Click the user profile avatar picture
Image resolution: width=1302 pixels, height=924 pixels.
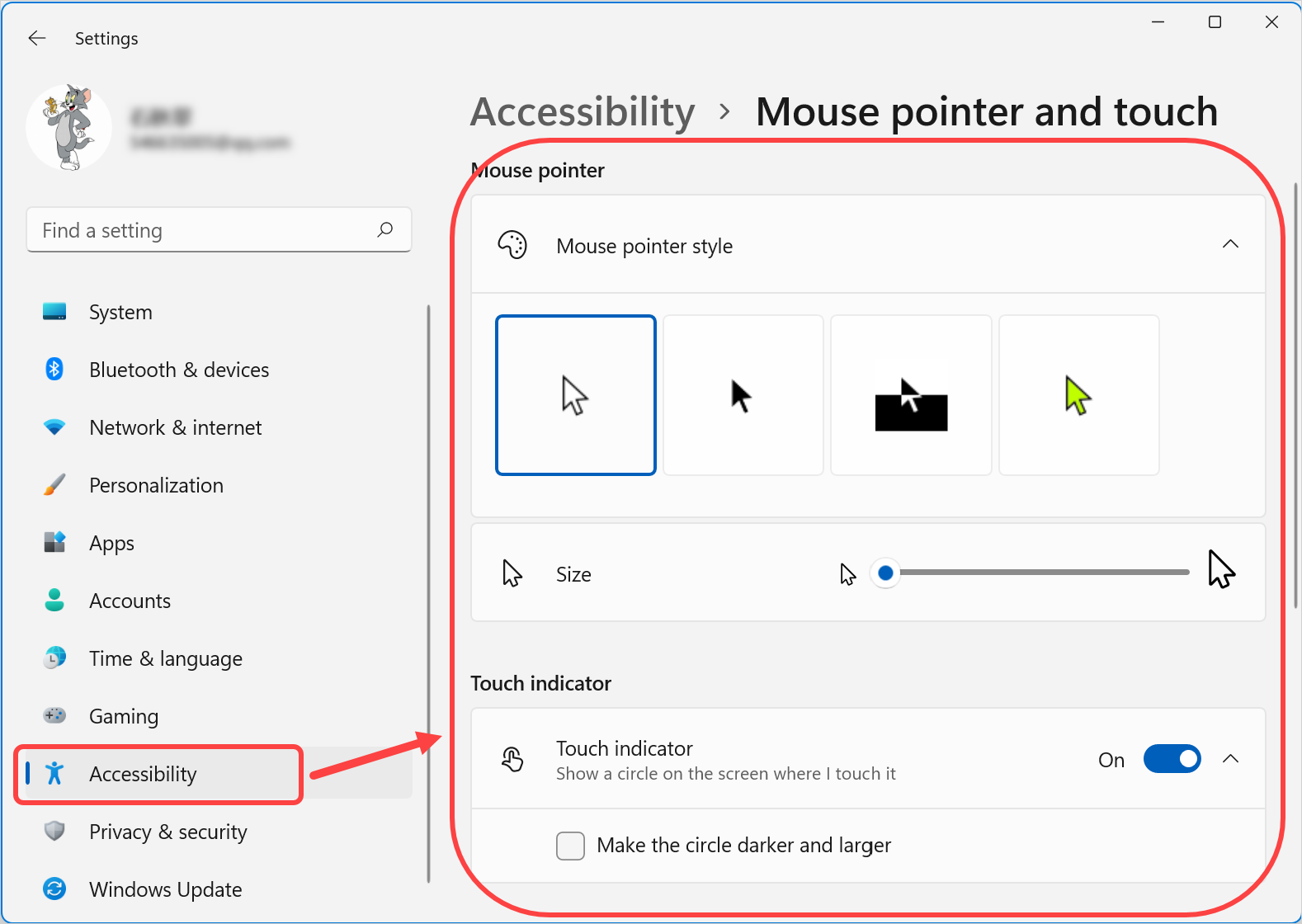(x=69, y=128)
